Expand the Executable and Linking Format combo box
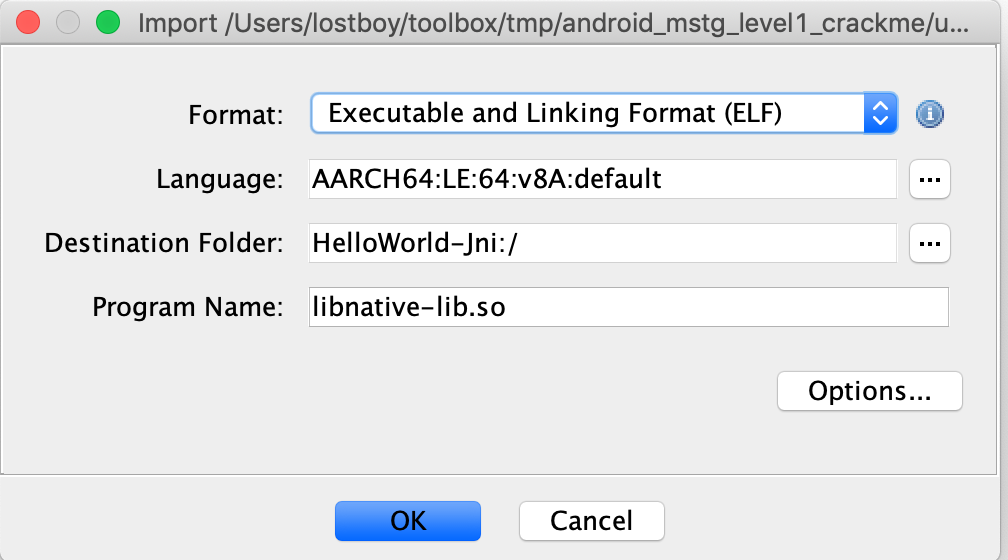The image size is (1008, 560). tap(588, 114)
